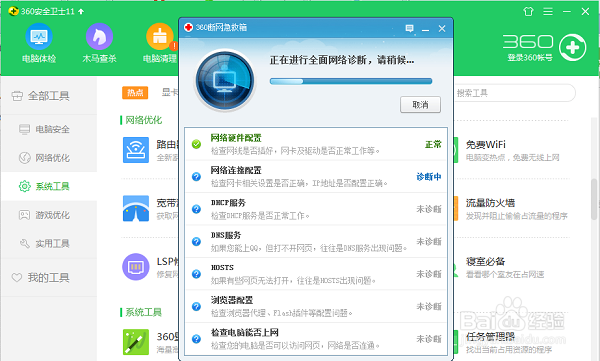Click the feedback icon in the 断网急救箱 dialog
600x361 pixels.
tap(409, 29)
